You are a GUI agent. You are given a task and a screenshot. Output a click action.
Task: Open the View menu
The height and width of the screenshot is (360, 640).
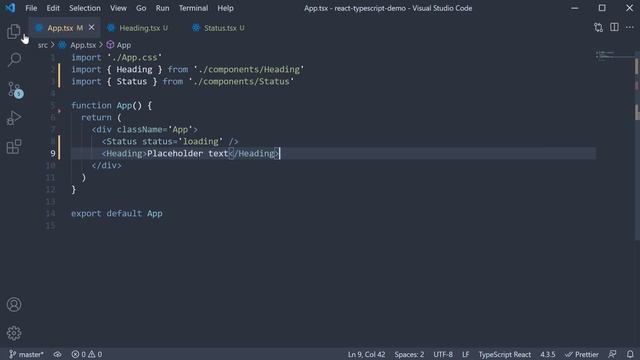pos(118,8)
